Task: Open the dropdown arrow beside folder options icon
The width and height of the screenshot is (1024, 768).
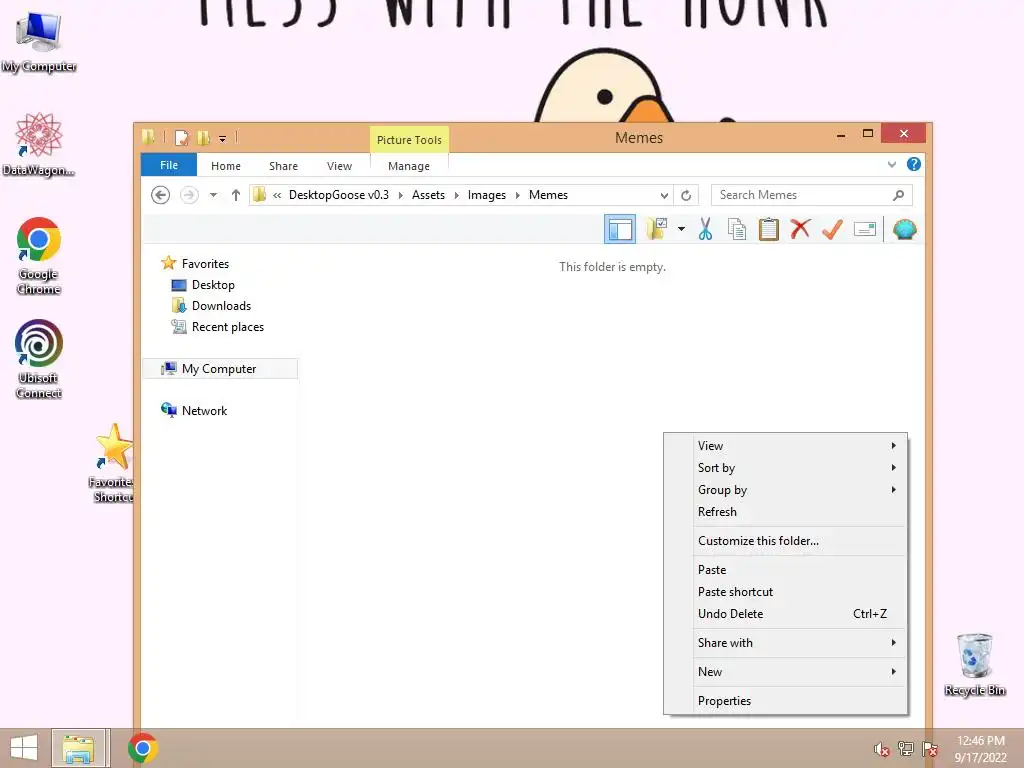Action: click(681, 229)
